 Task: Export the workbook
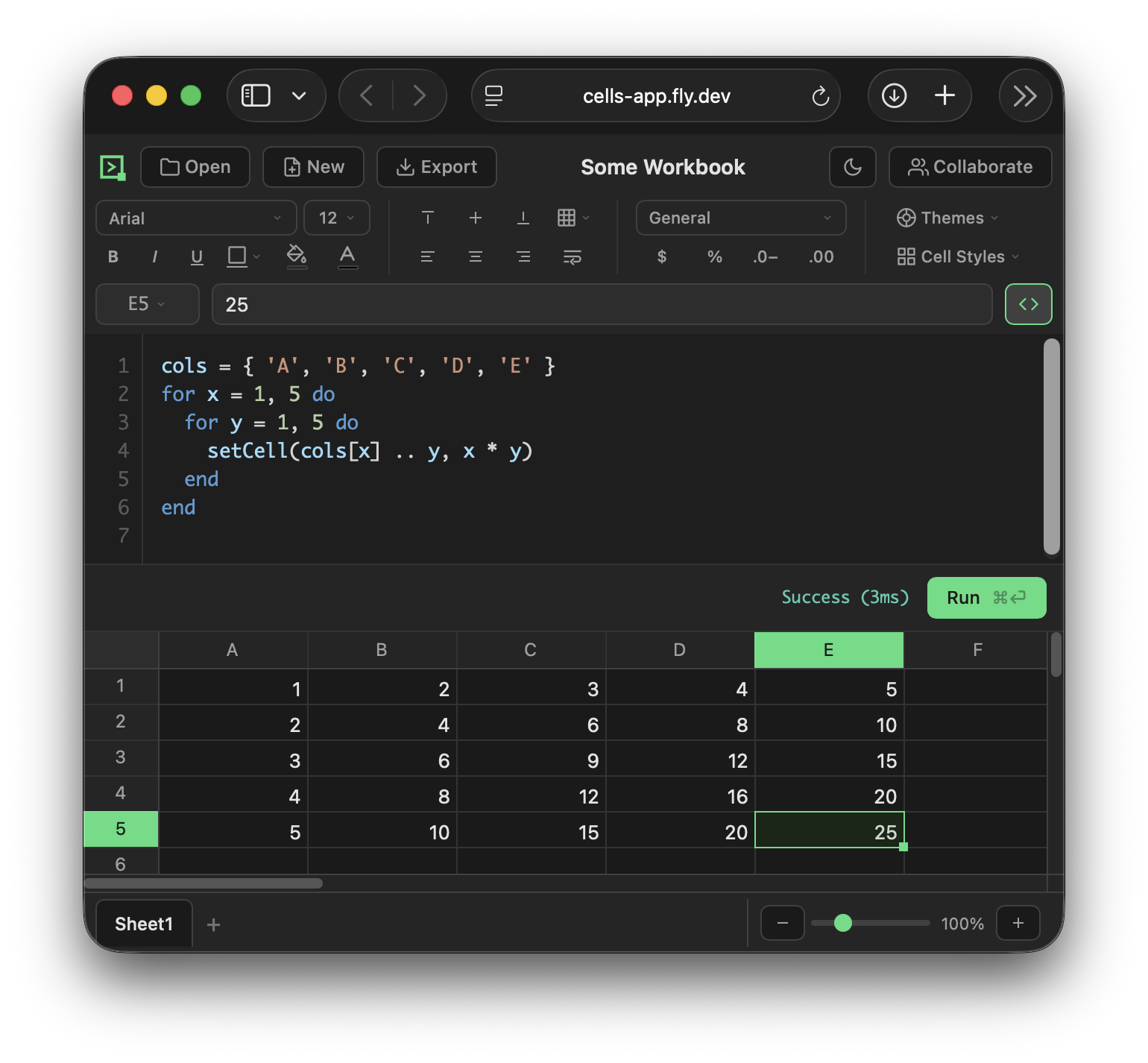pyautogui.click(x=437, y=167)
